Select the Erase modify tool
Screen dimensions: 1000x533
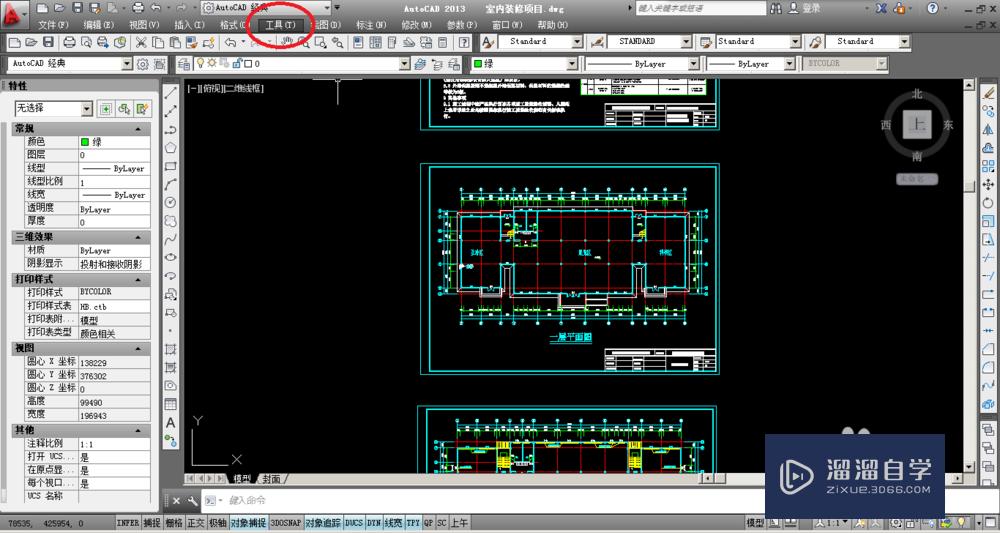[988, 92]
